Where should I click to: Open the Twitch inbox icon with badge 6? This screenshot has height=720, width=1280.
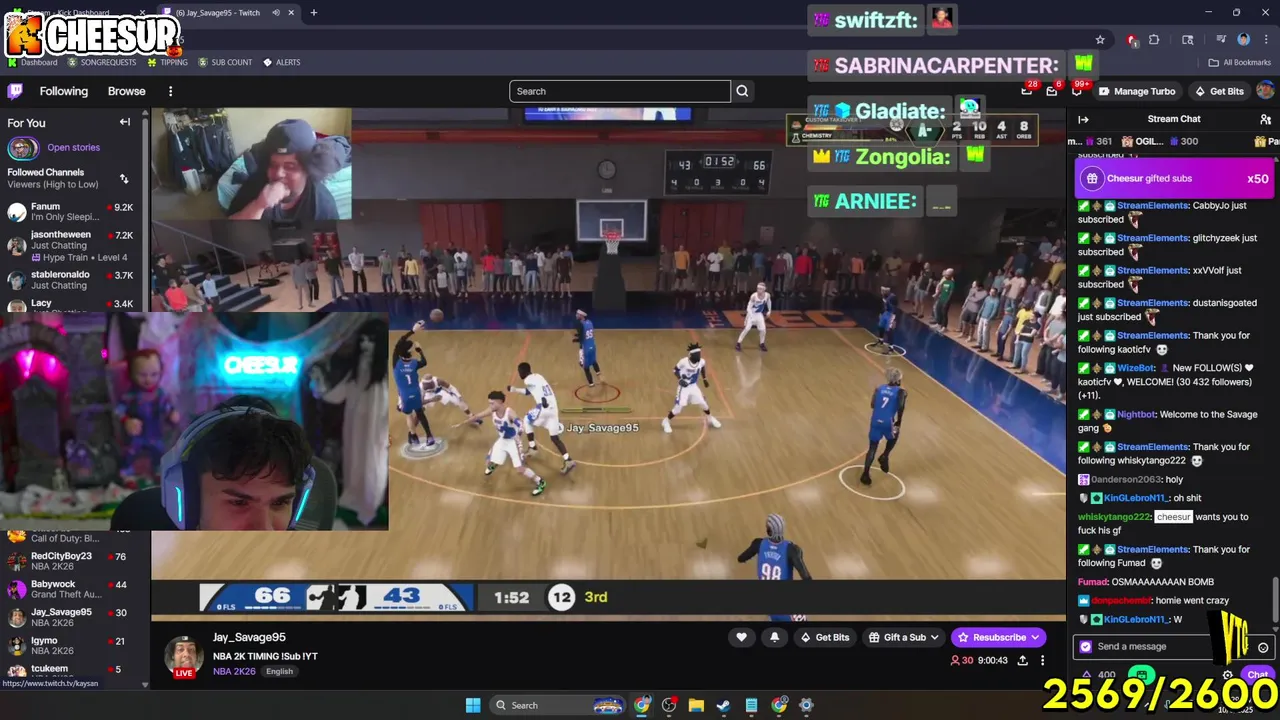(x=1051, y=91)
